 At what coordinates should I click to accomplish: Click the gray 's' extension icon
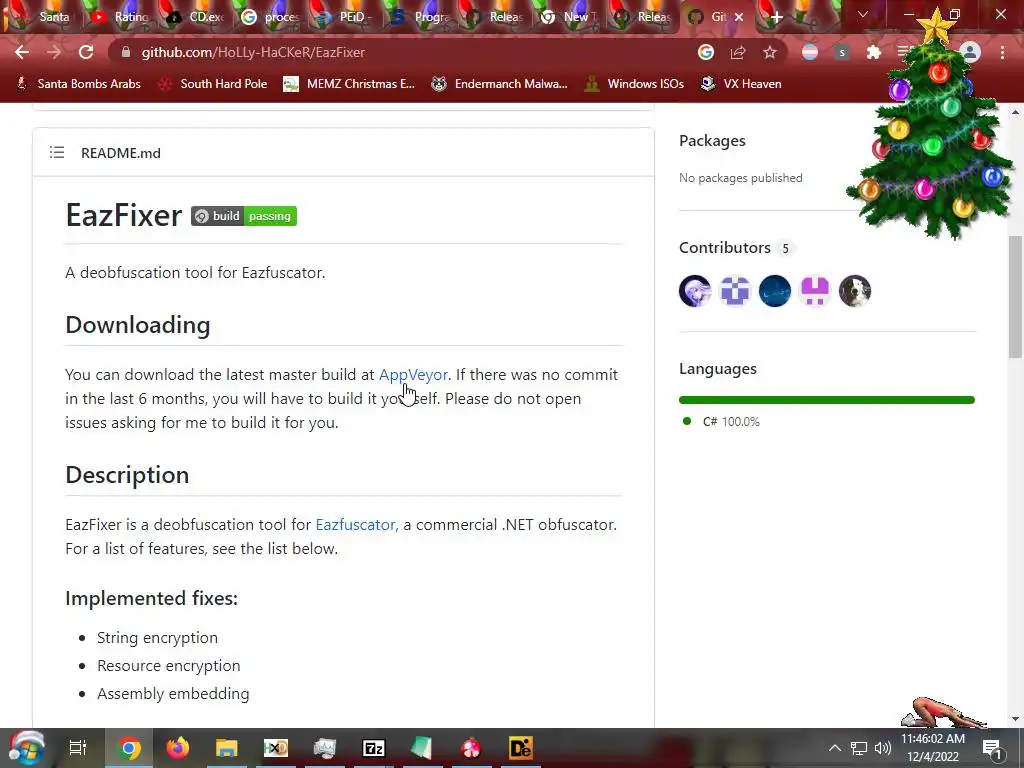[842, 52]
